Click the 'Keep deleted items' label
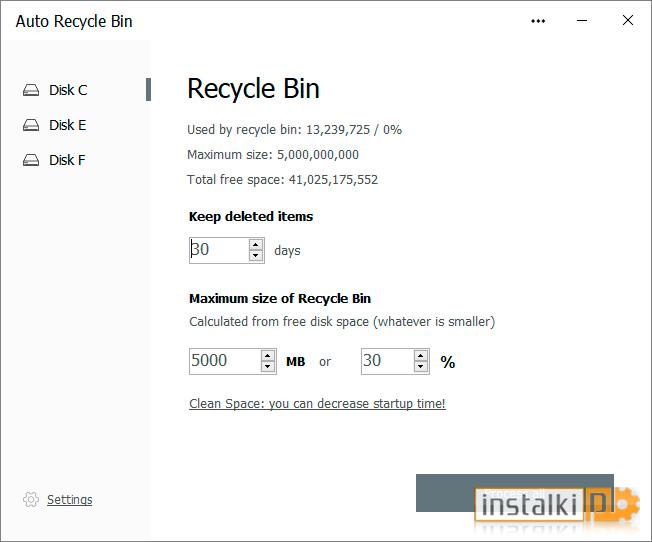The height and width of the screenshot is (542, 652). coord(251,216)
